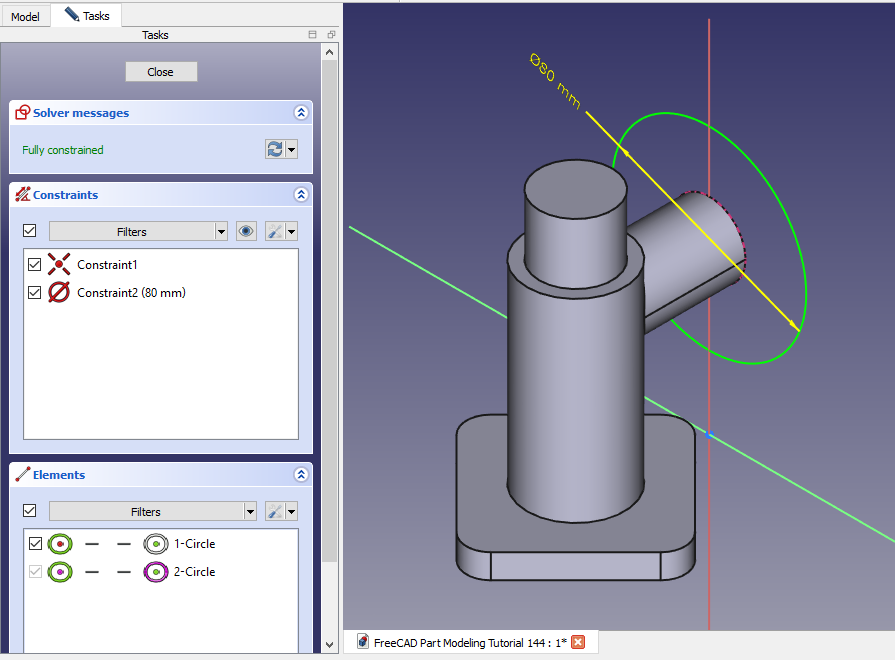Click the coincident icon of Constraint1
The height and width of the screenshot is (660, 895).
(59, 265)
